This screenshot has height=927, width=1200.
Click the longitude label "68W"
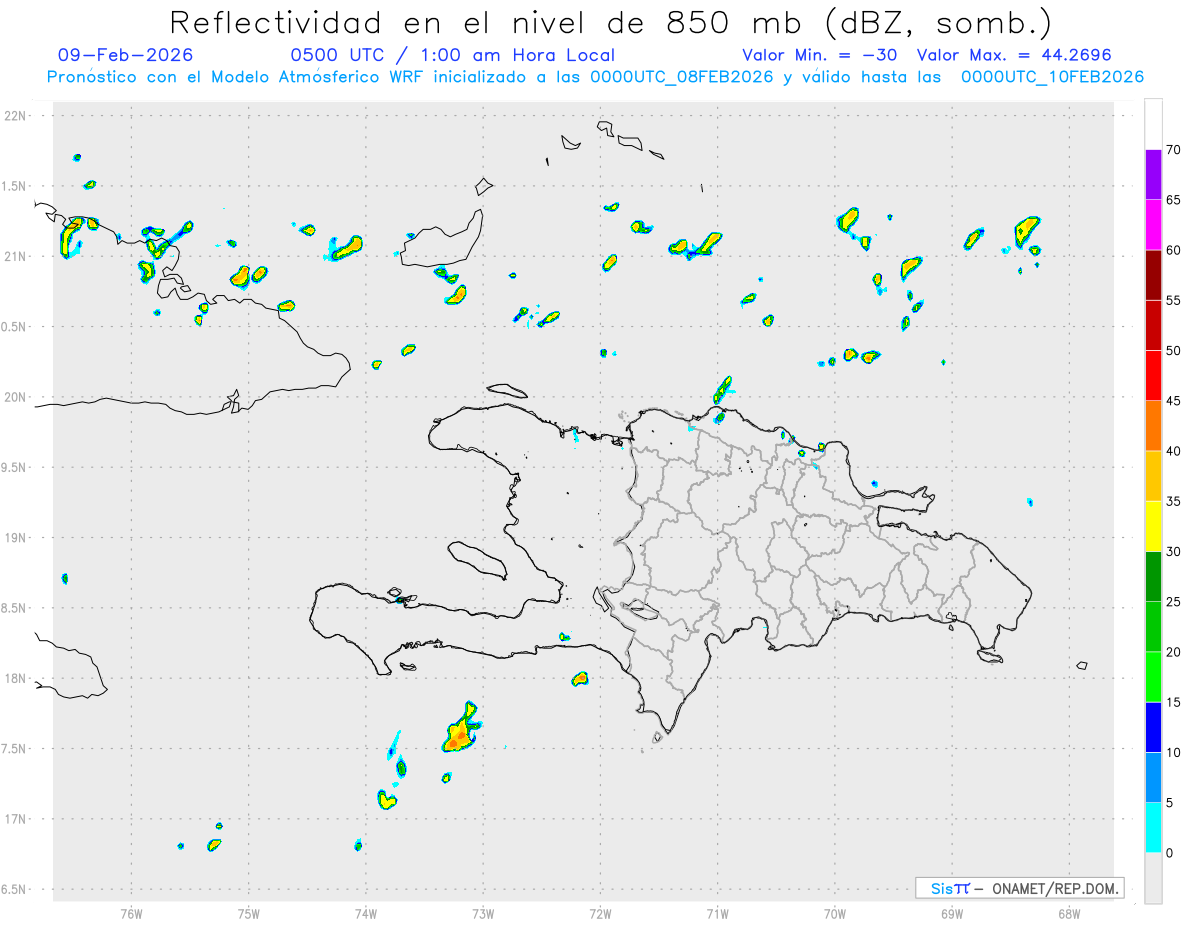point(1069,913)
